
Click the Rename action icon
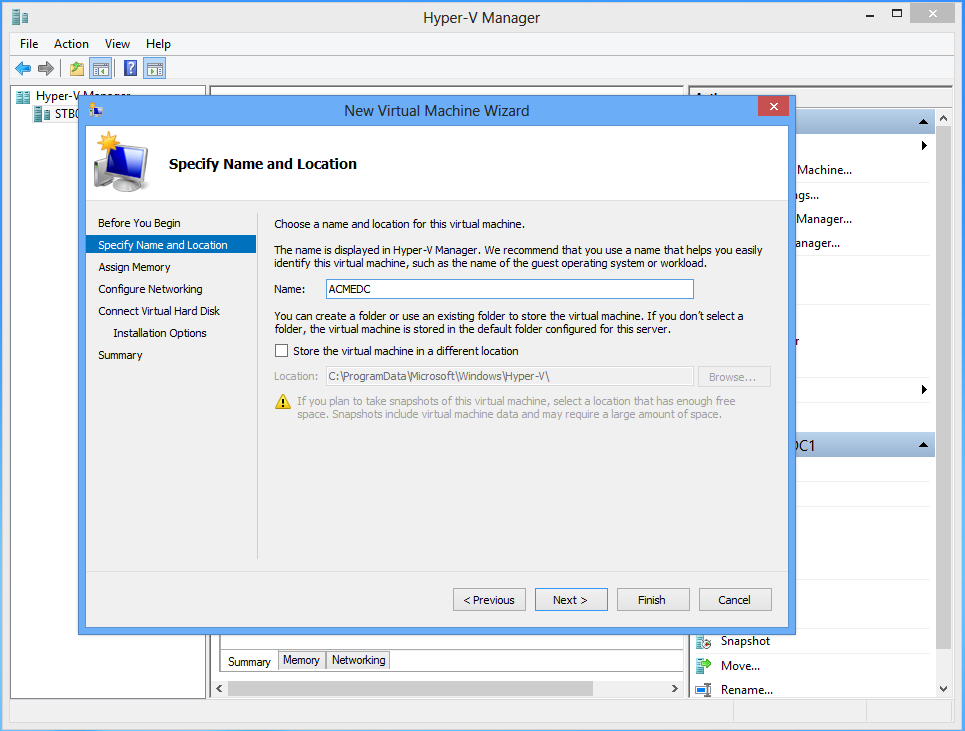coord(703,690)
